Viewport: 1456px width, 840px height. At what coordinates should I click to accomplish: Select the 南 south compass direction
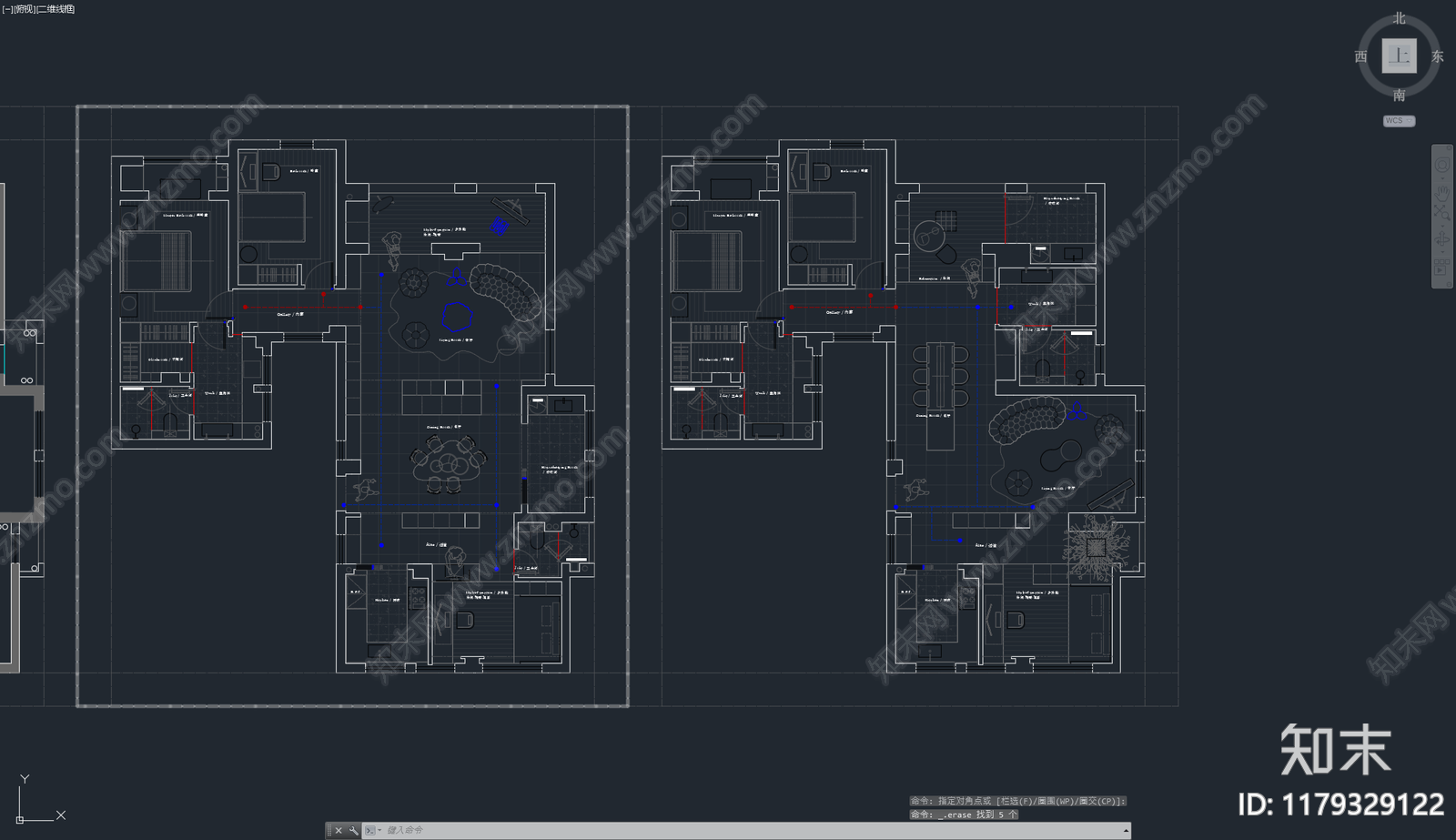[x=1399, y=95]
